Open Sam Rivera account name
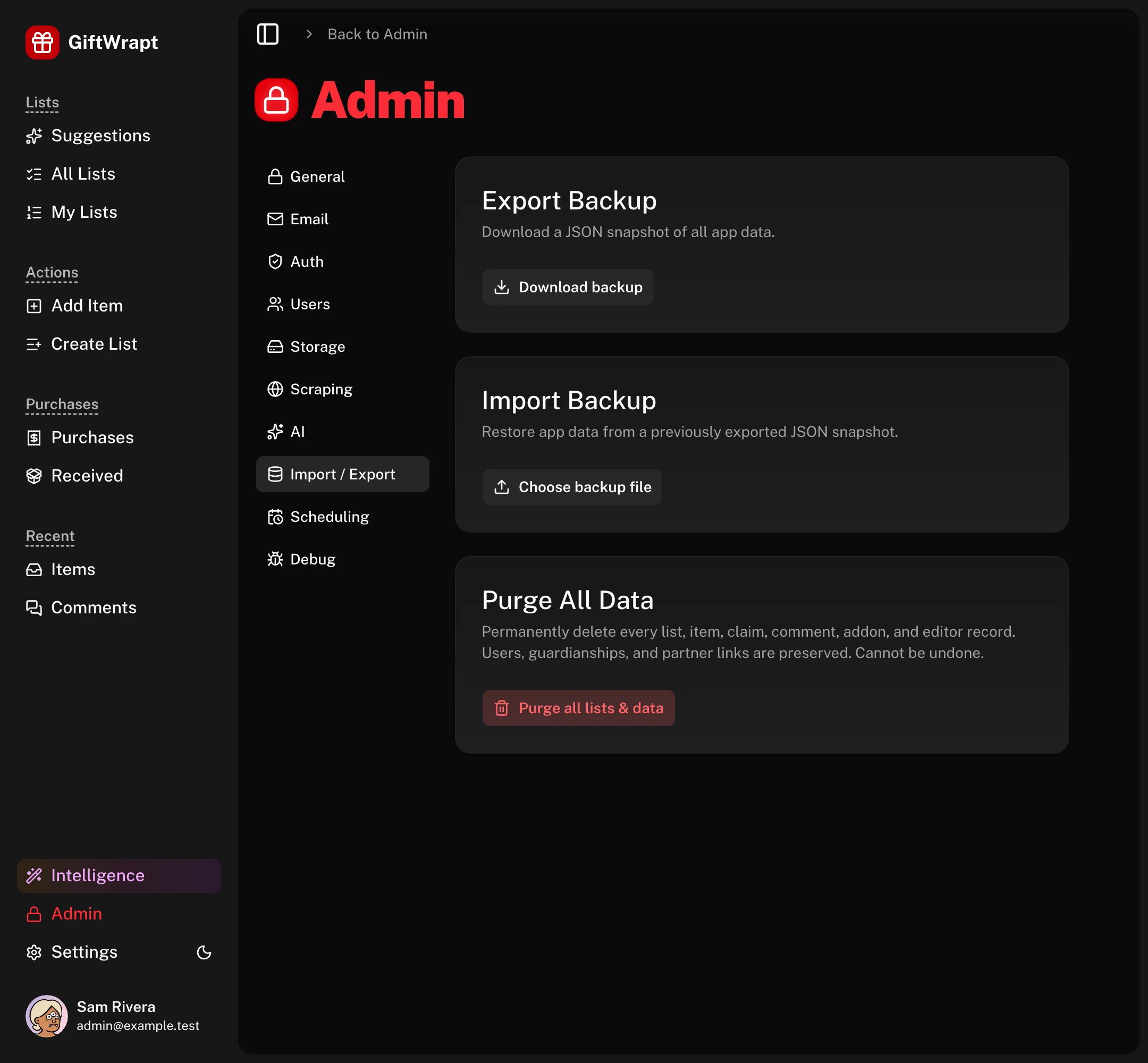 click(116, 1007)
